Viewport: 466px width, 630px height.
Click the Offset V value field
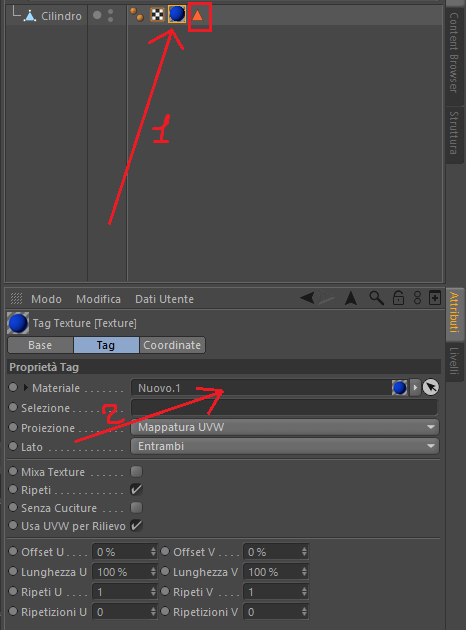point(272,552)
